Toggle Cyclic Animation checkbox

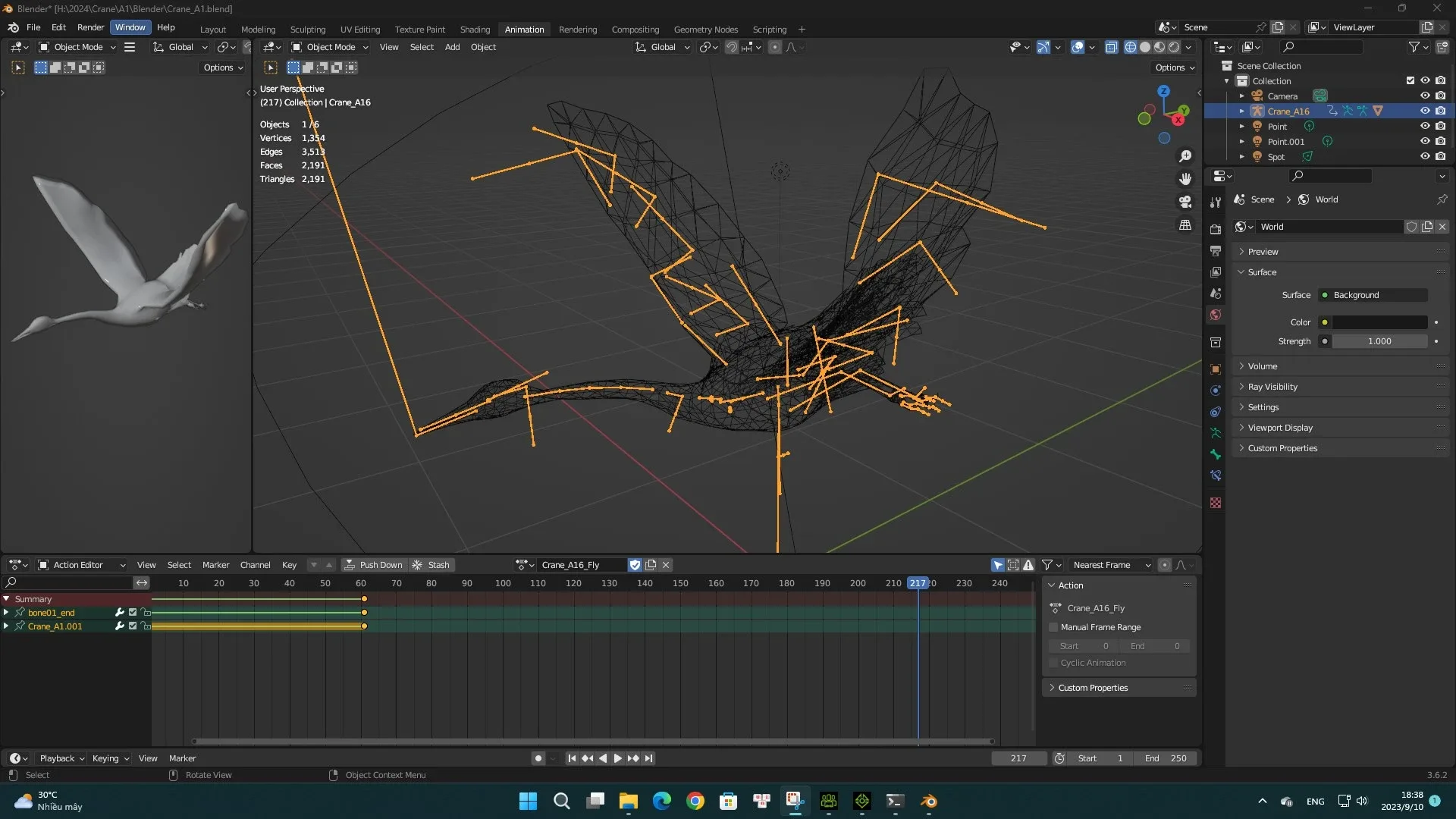click(1053, 662)
